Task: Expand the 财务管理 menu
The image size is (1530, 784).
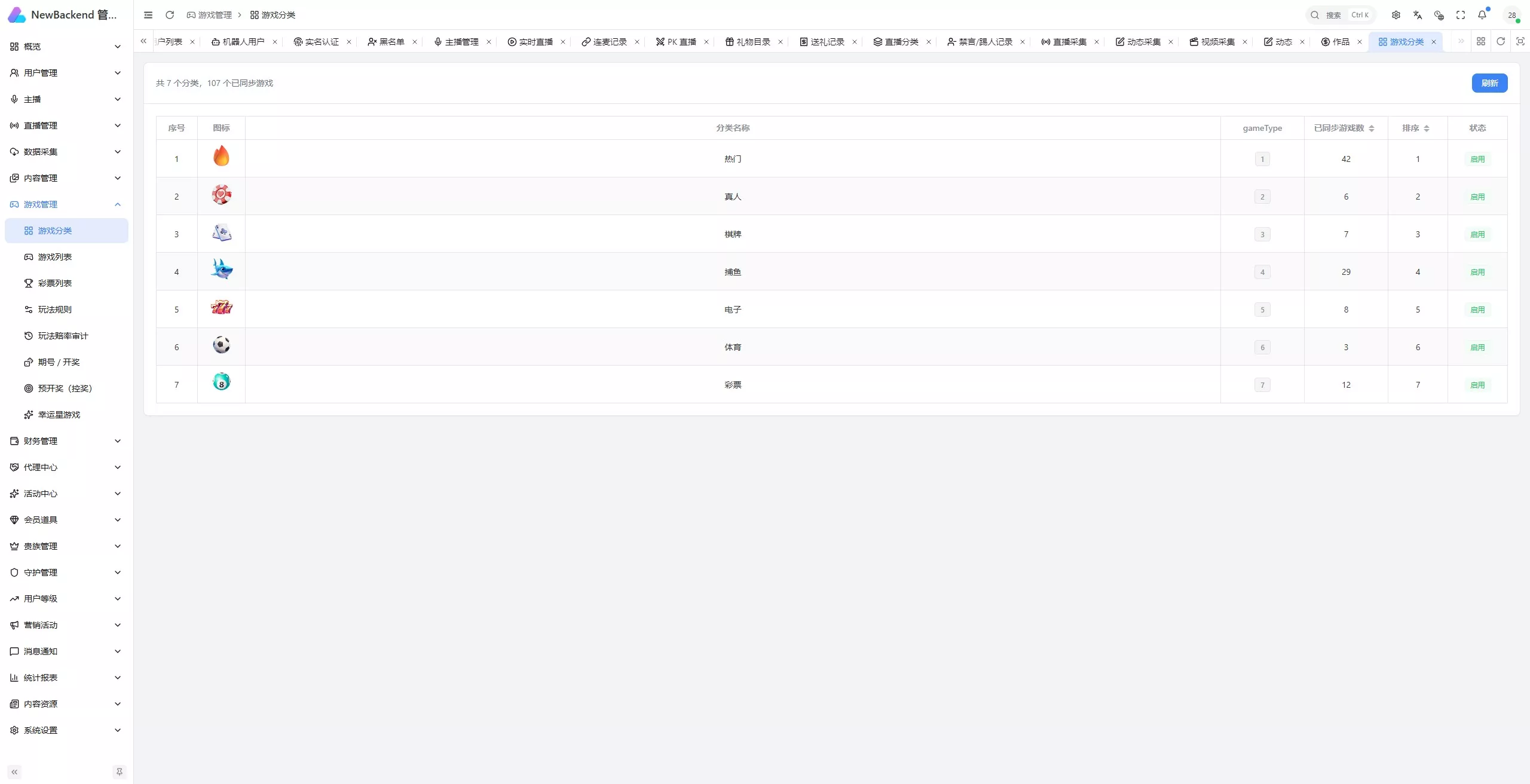Action: pyautogui.click(x=66, y=441)
